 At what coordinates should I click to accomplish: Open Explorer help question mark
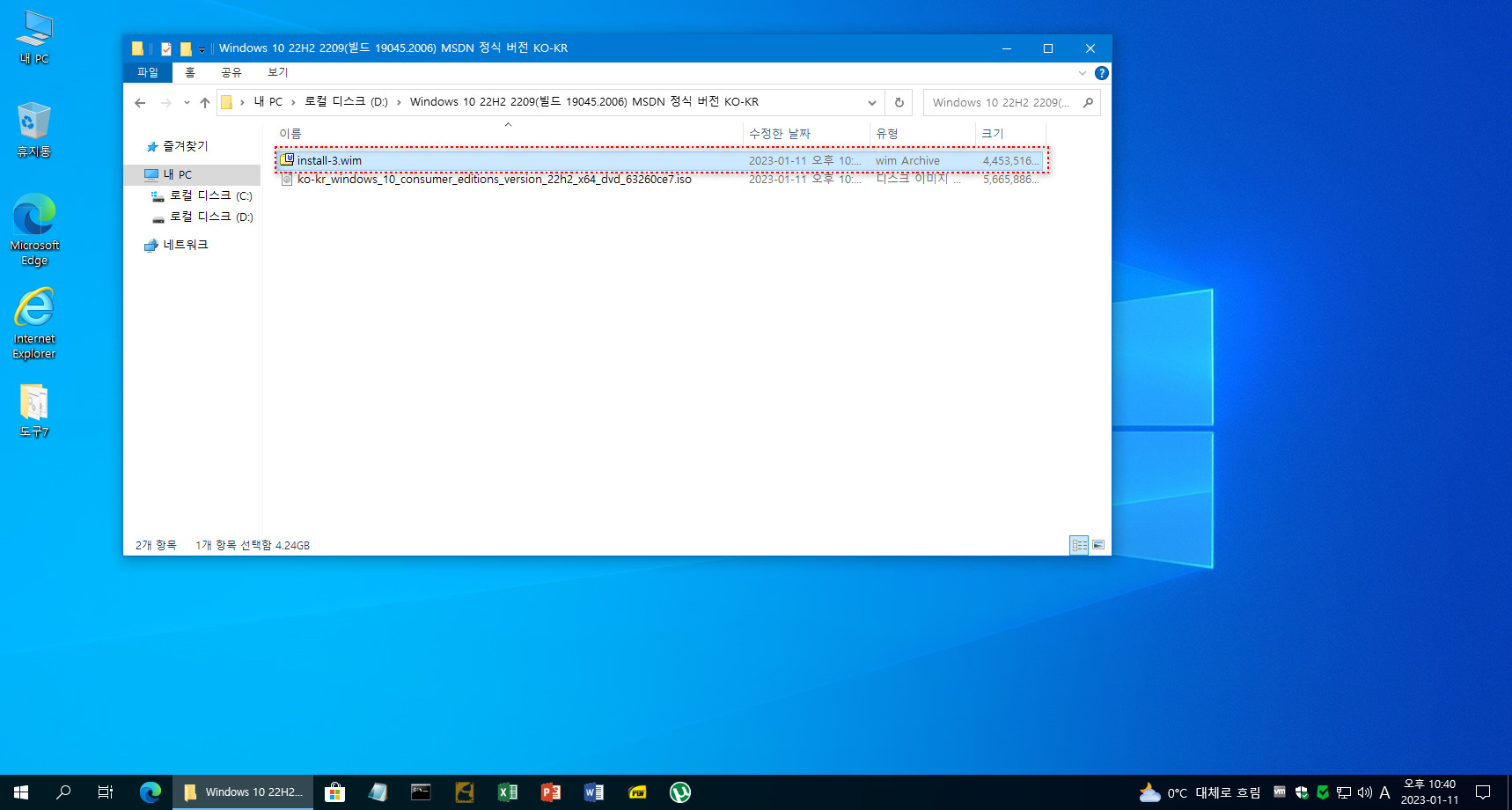(x=1101, y=73)
